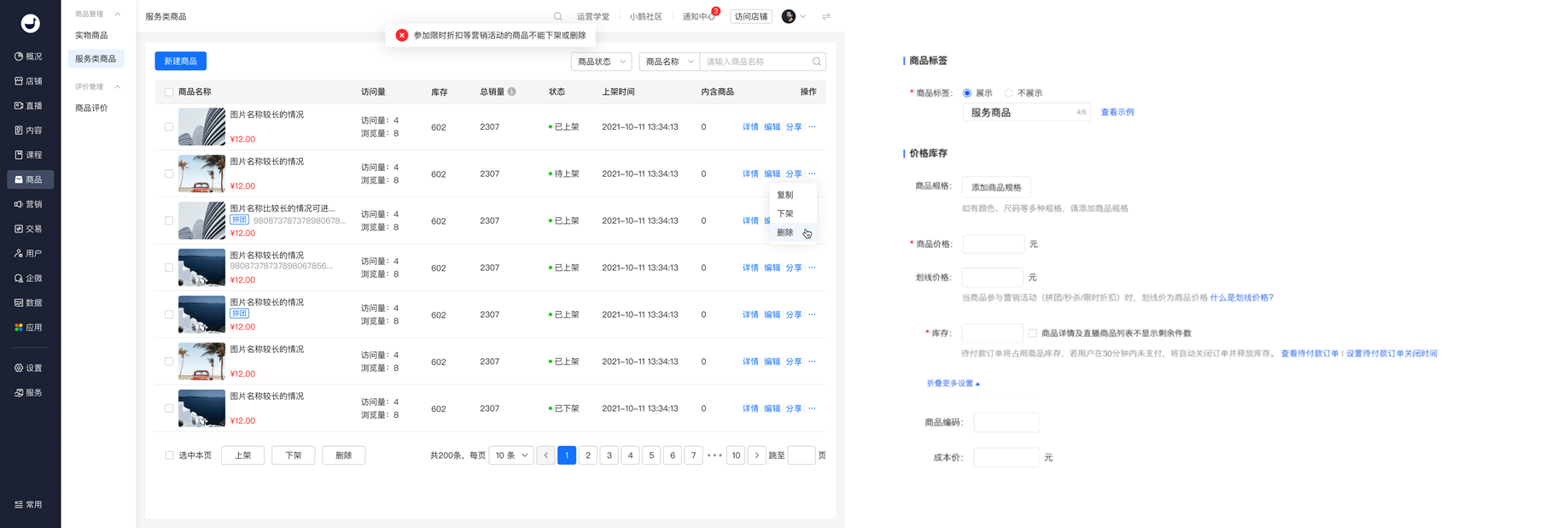The height and width of the screenshot is (528, 1568).
Task: Open the 企微 sidebar item
Action: [30, 279]
